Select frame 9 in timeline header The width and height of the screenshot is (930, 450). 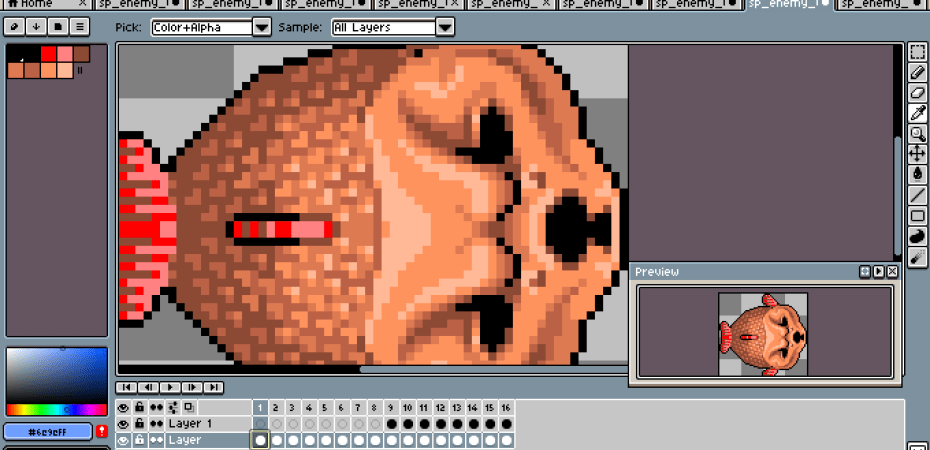[391, 408]
